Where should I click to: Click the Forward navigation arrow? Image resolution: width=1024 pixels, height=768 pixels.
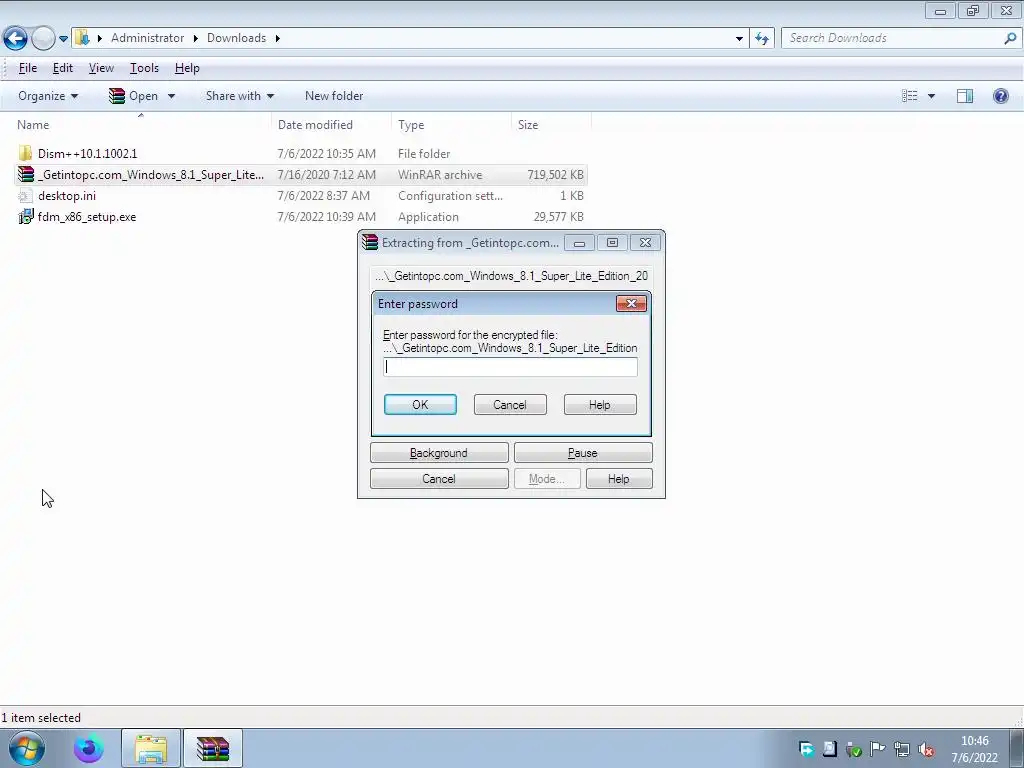coord(43,39)
